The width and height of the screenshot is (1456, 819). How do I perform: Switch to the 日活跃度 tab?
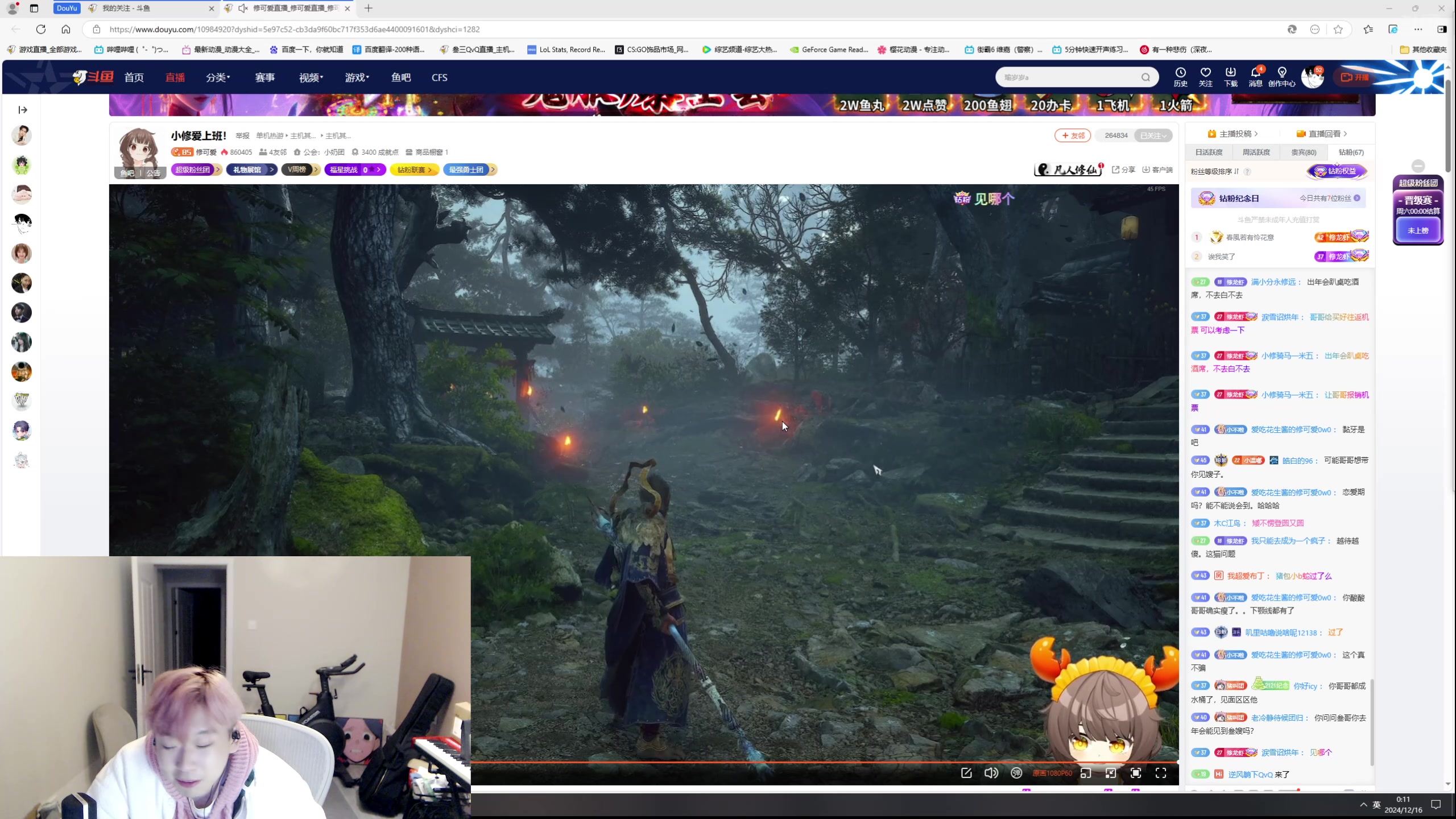click(x=1209, y=152)
